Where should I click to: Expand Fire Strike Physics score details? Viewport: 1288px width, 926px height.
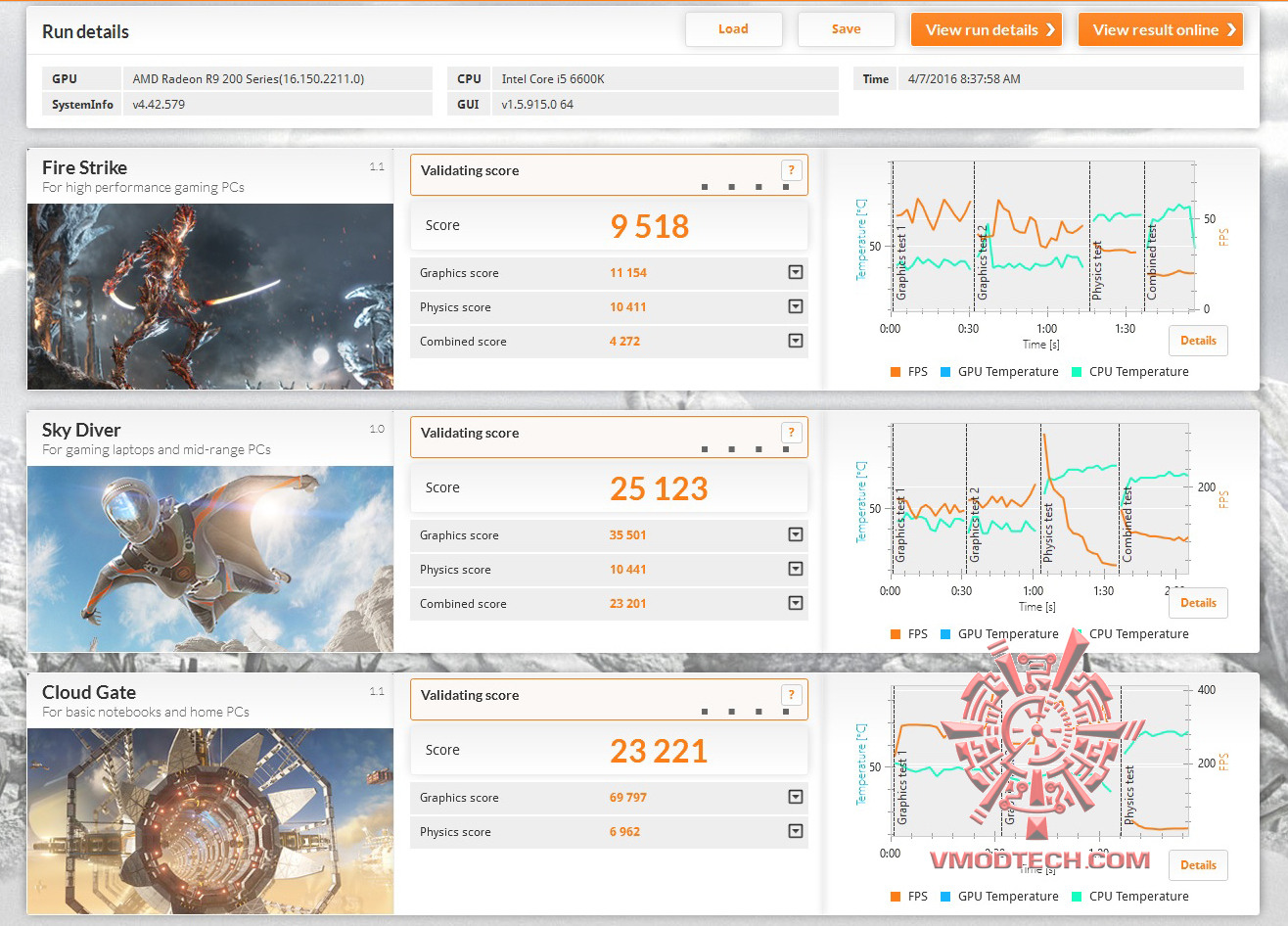click(x=796, y=306)
